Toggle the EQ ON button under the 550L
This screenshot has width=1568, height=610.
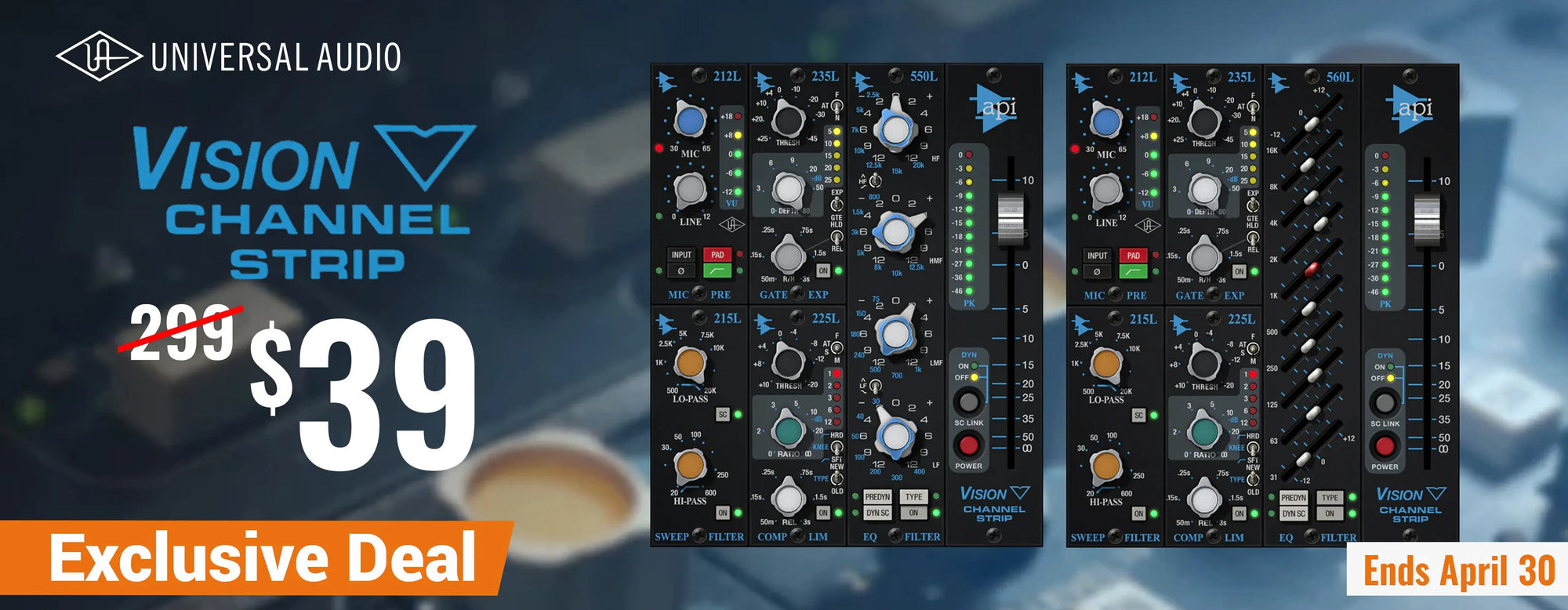click(x=914, y=513)
